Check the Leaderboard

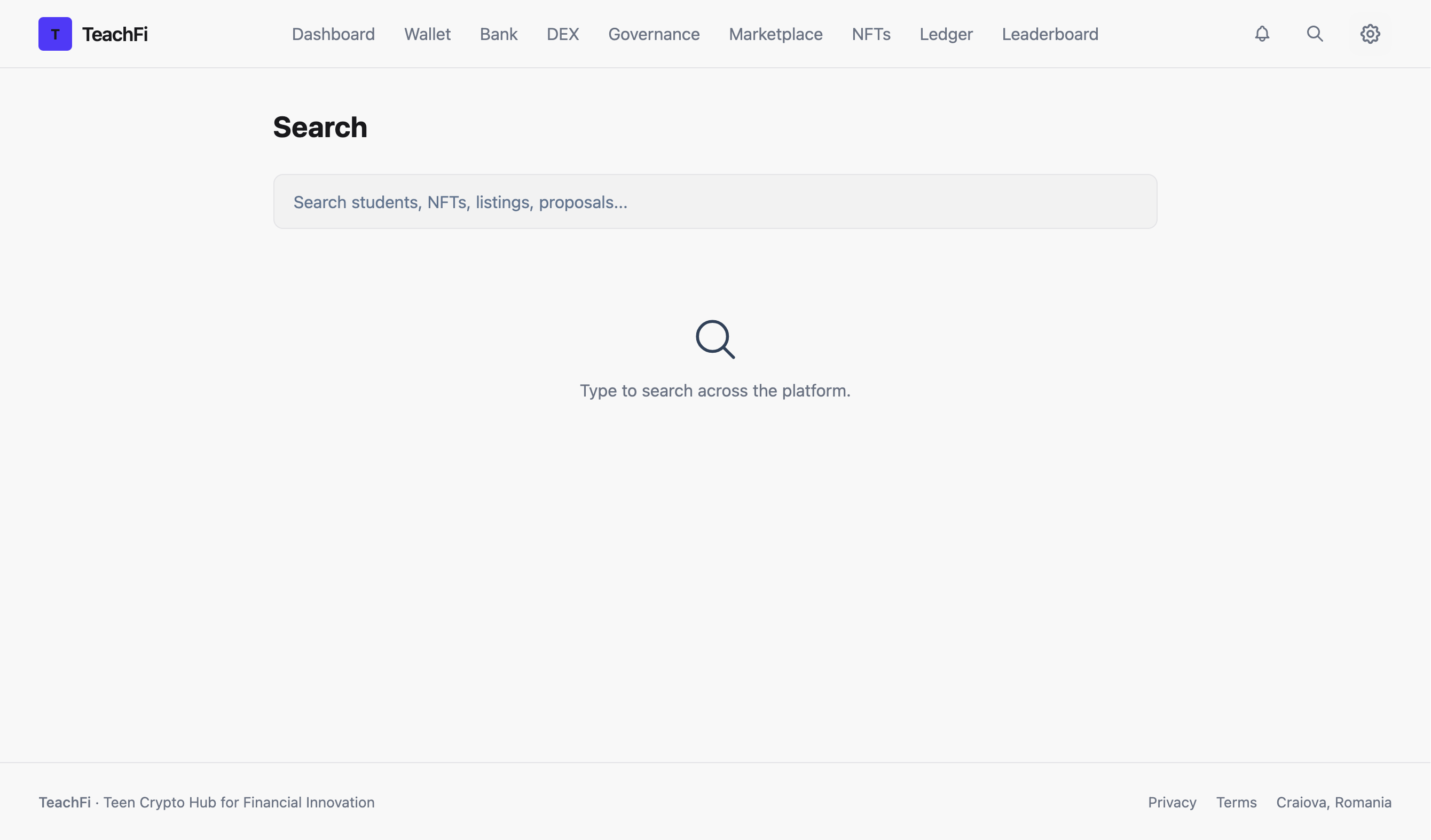[x=1050, y=34]
